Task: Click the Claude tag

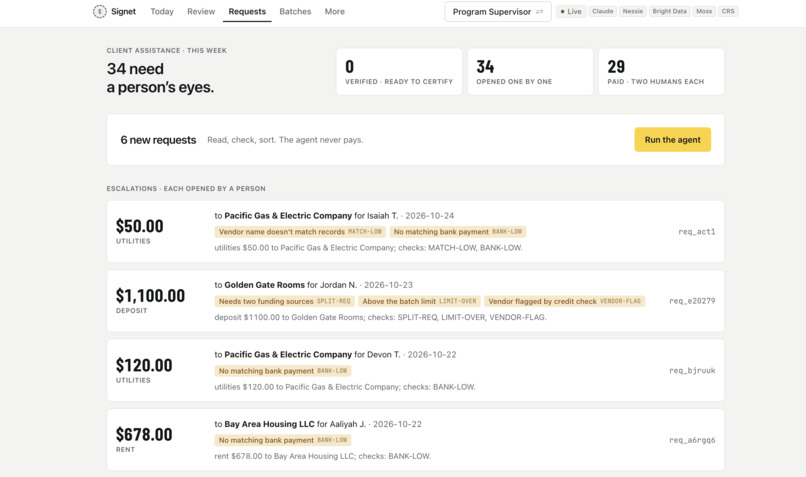Action: 602,11
